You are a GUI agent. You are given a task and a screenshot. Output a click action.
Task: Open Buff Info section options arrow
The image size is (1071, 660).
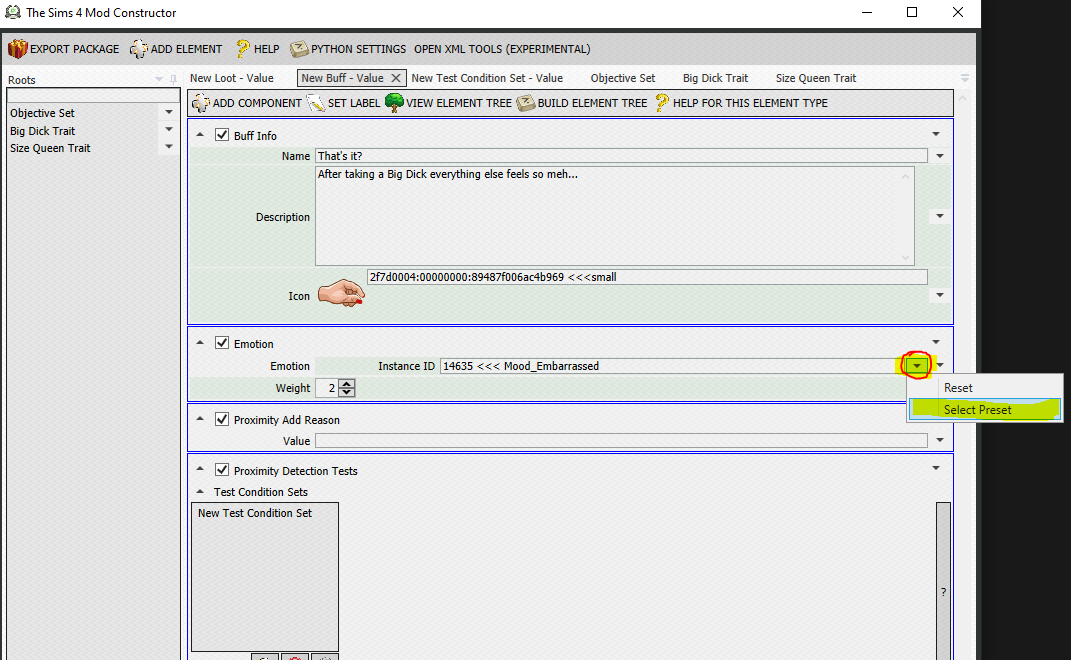point(936,134)
